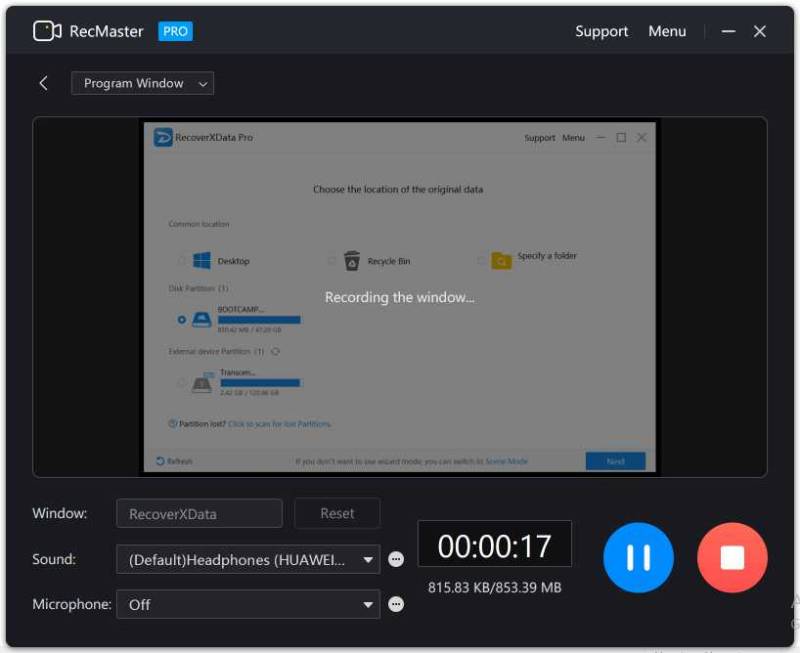Select the Specify a folder radio in preview
The height and width of the screenshot is (653, 800).
481,261
